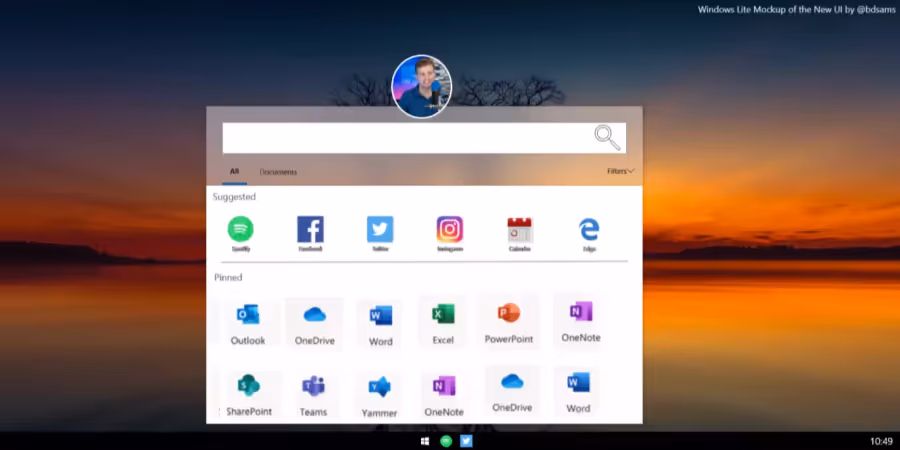The image size is (900, 450).
Task: Open the pinned Excel app
Action: coord(443,323)
